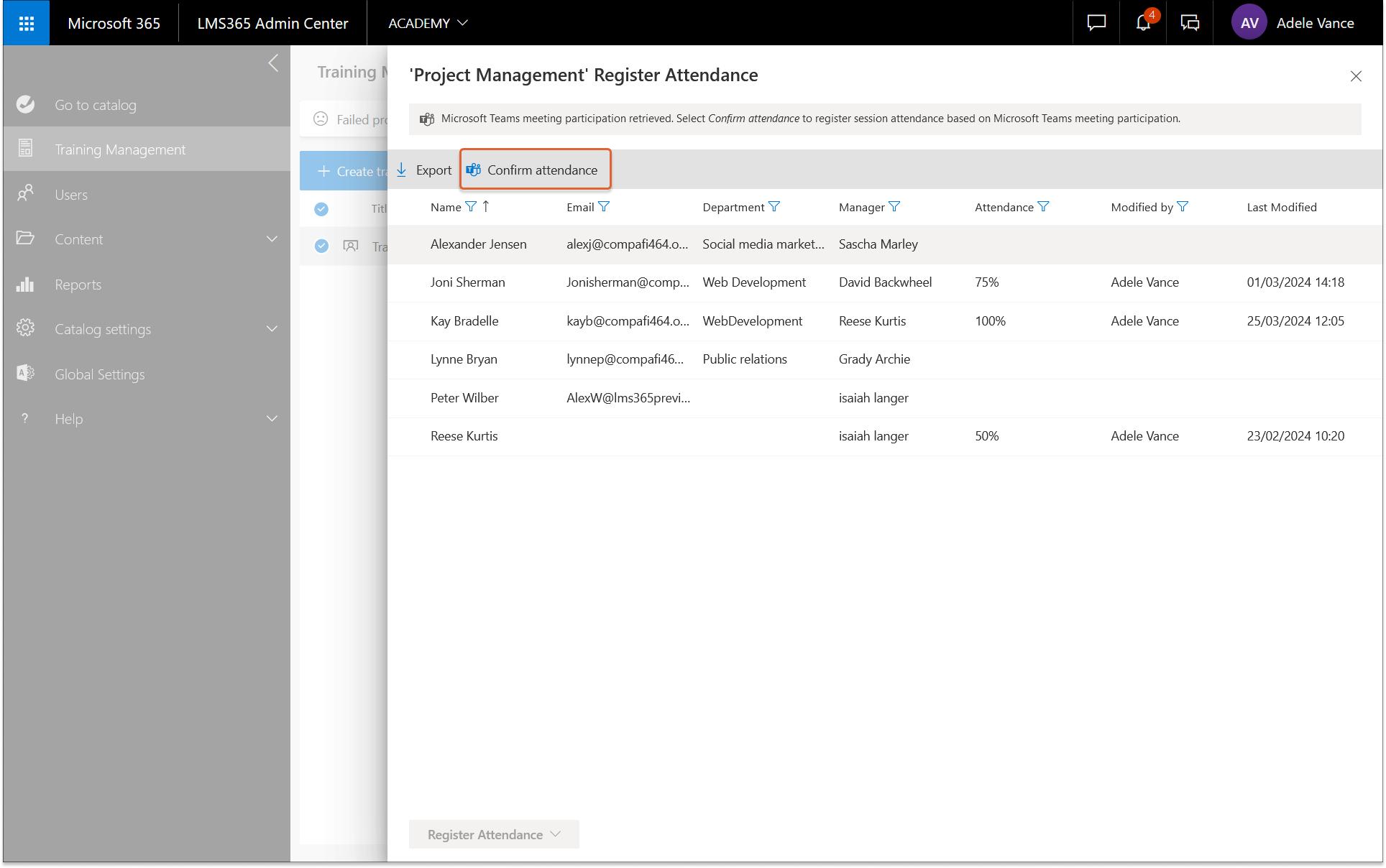This screenshot has height=868, width=1386.
Task: Expand the ACADEMY catalog dropdown
Action: point(428,23)
